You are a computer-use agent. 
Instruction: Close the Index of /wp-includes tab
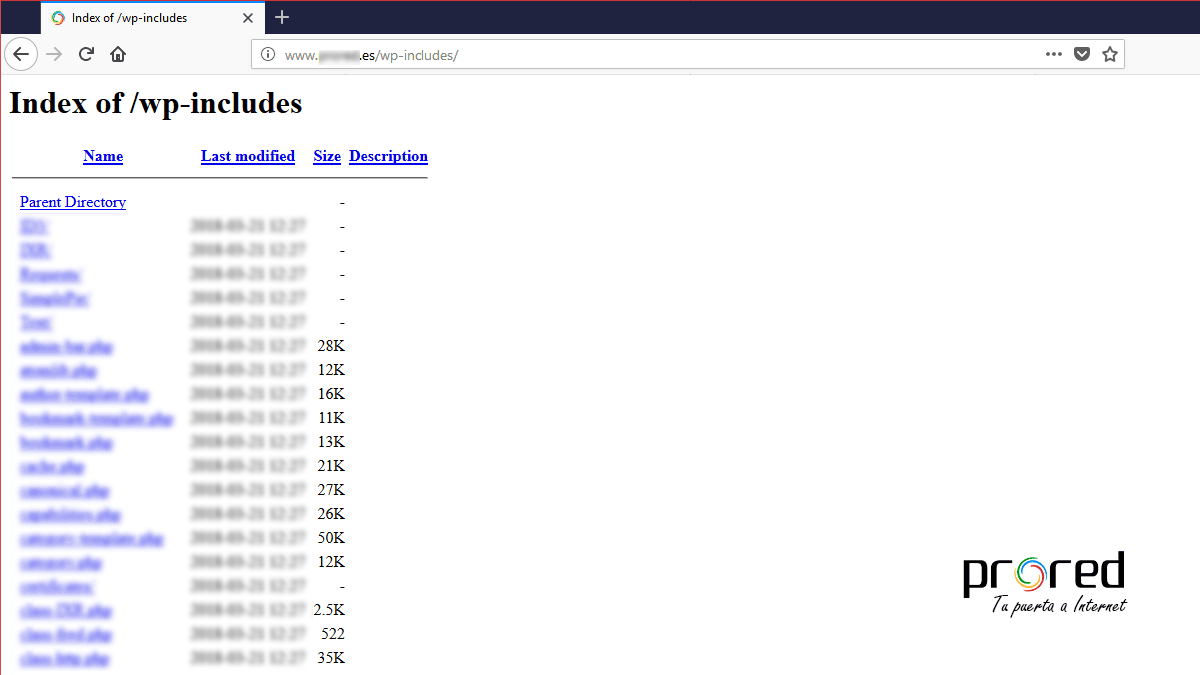coord(248,18)
